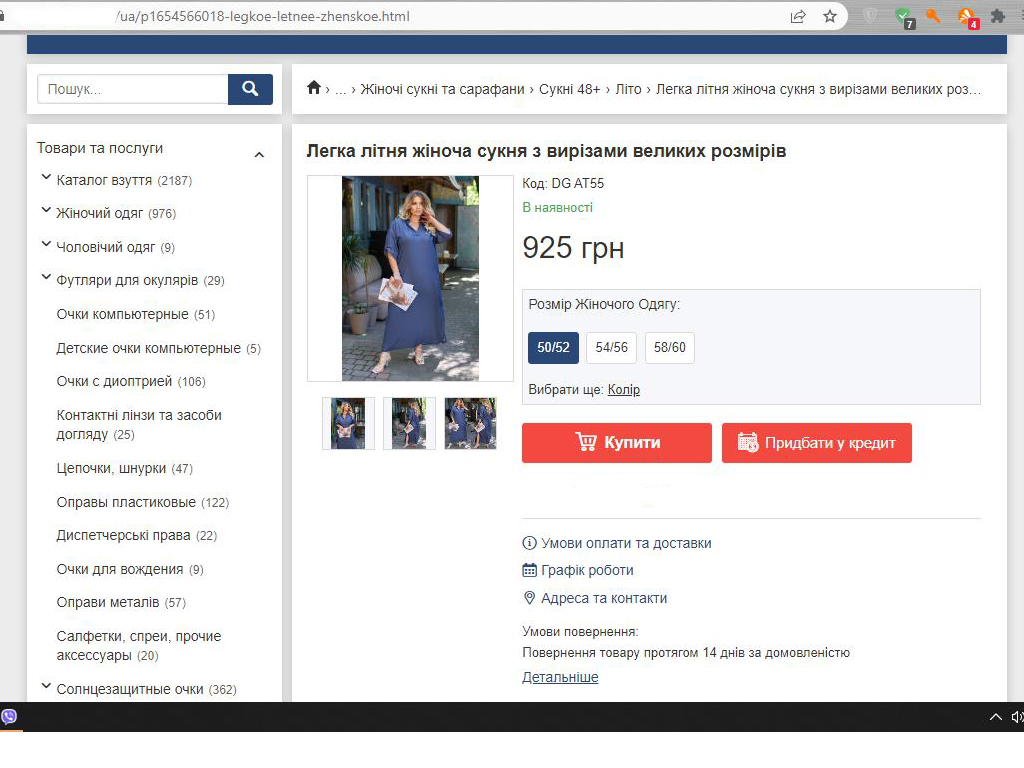The height and width of the screenshot is (768, 1024).
Task: Click the red Купити button
Action: [616, 443]
